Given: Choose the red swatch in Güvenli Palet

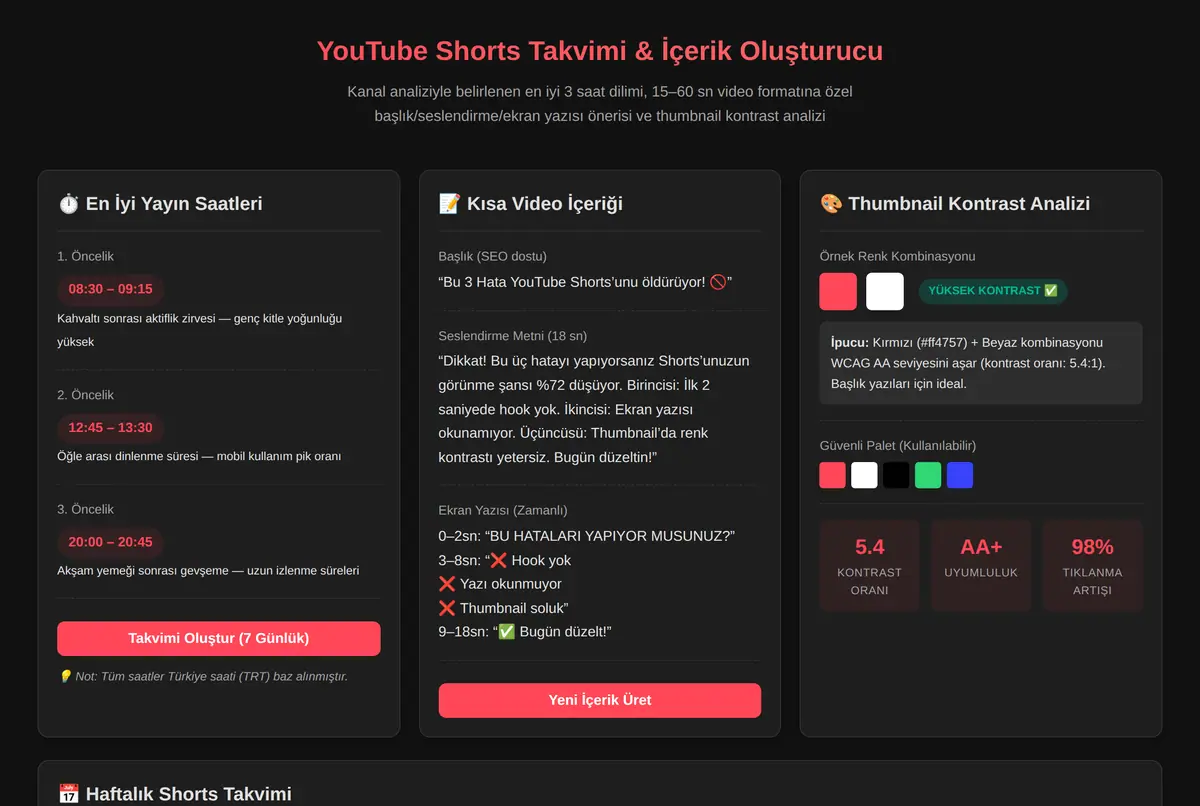Looking at the screenshot, I should [x=832, y=475].
